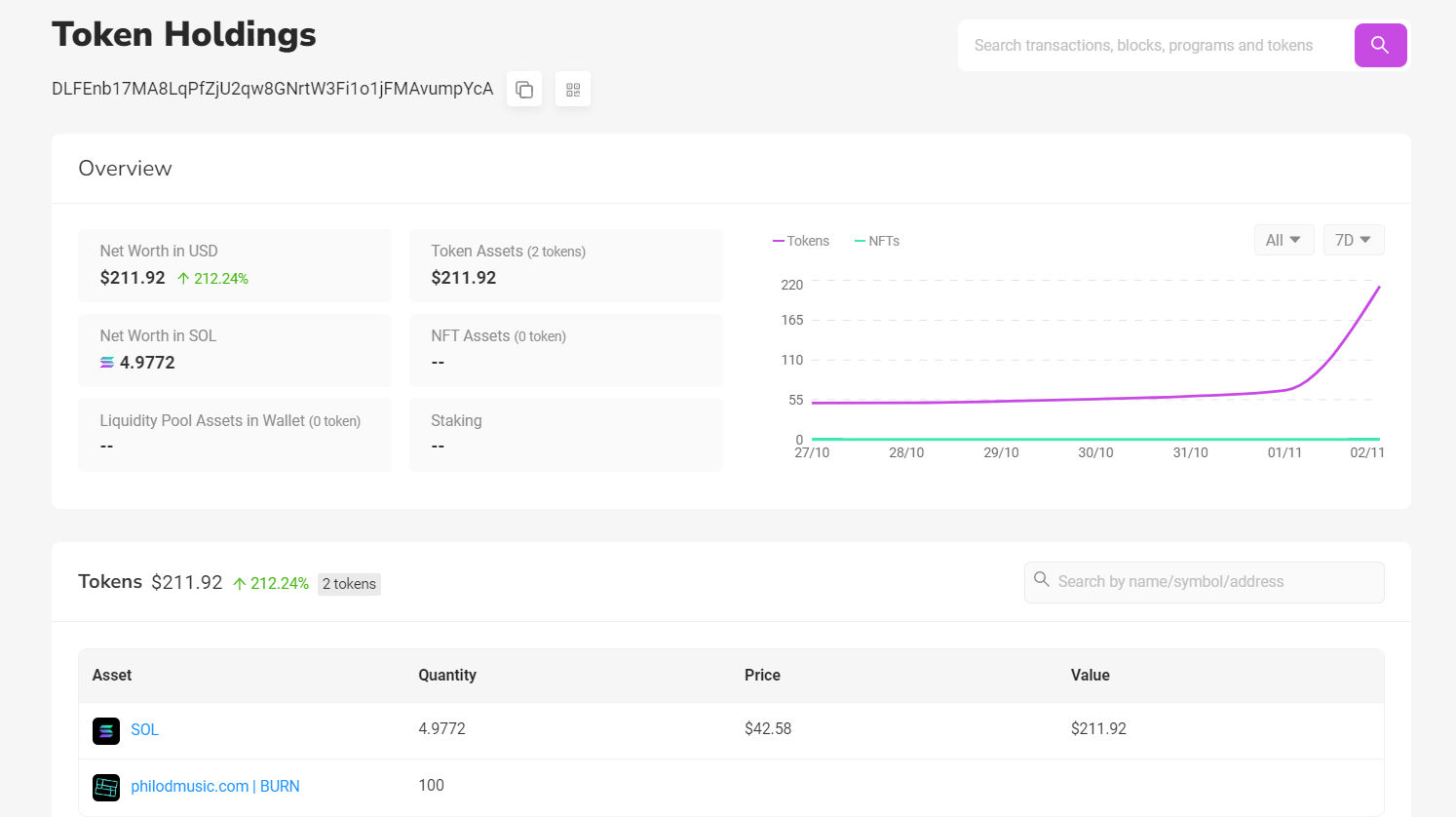Click the Net Worth in USD card
Screen dimensions: 1456x817
pyautogui.click(x=235, y=265)
